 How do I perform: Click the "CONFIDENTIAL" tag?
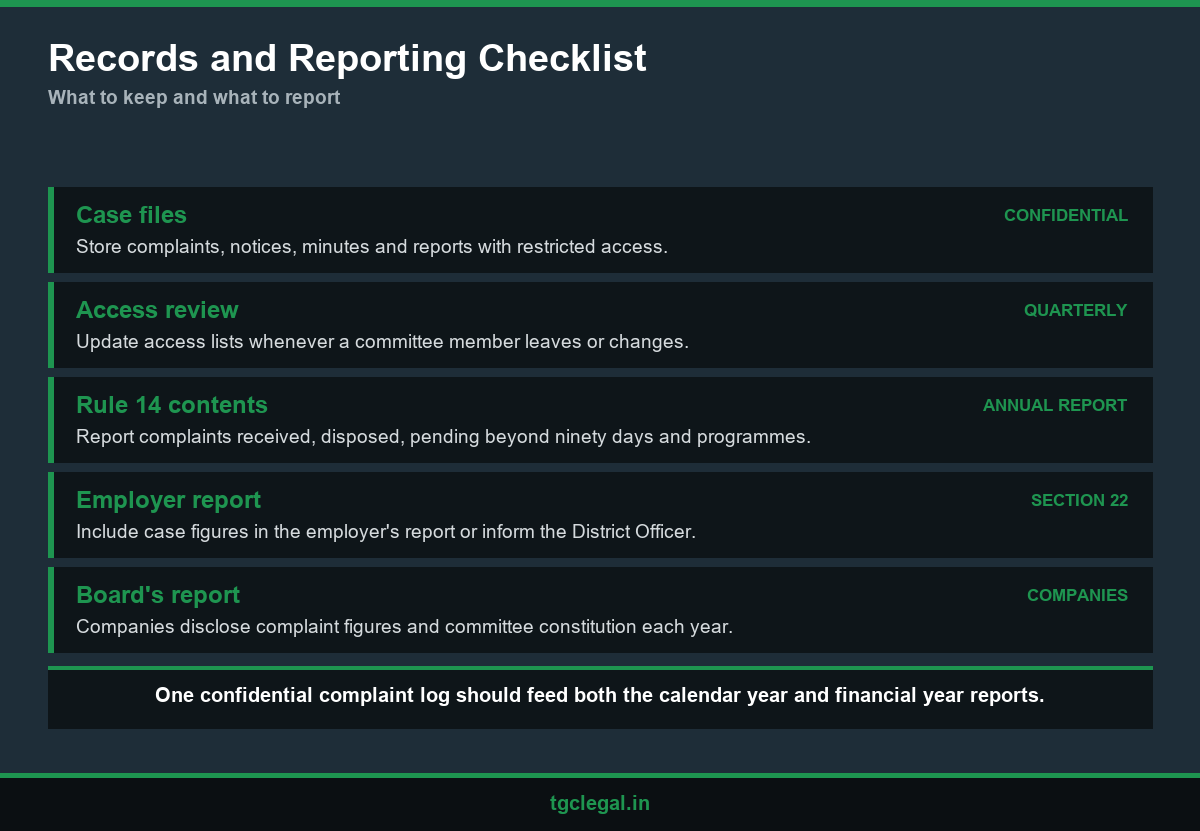[x=1066, y=215]
